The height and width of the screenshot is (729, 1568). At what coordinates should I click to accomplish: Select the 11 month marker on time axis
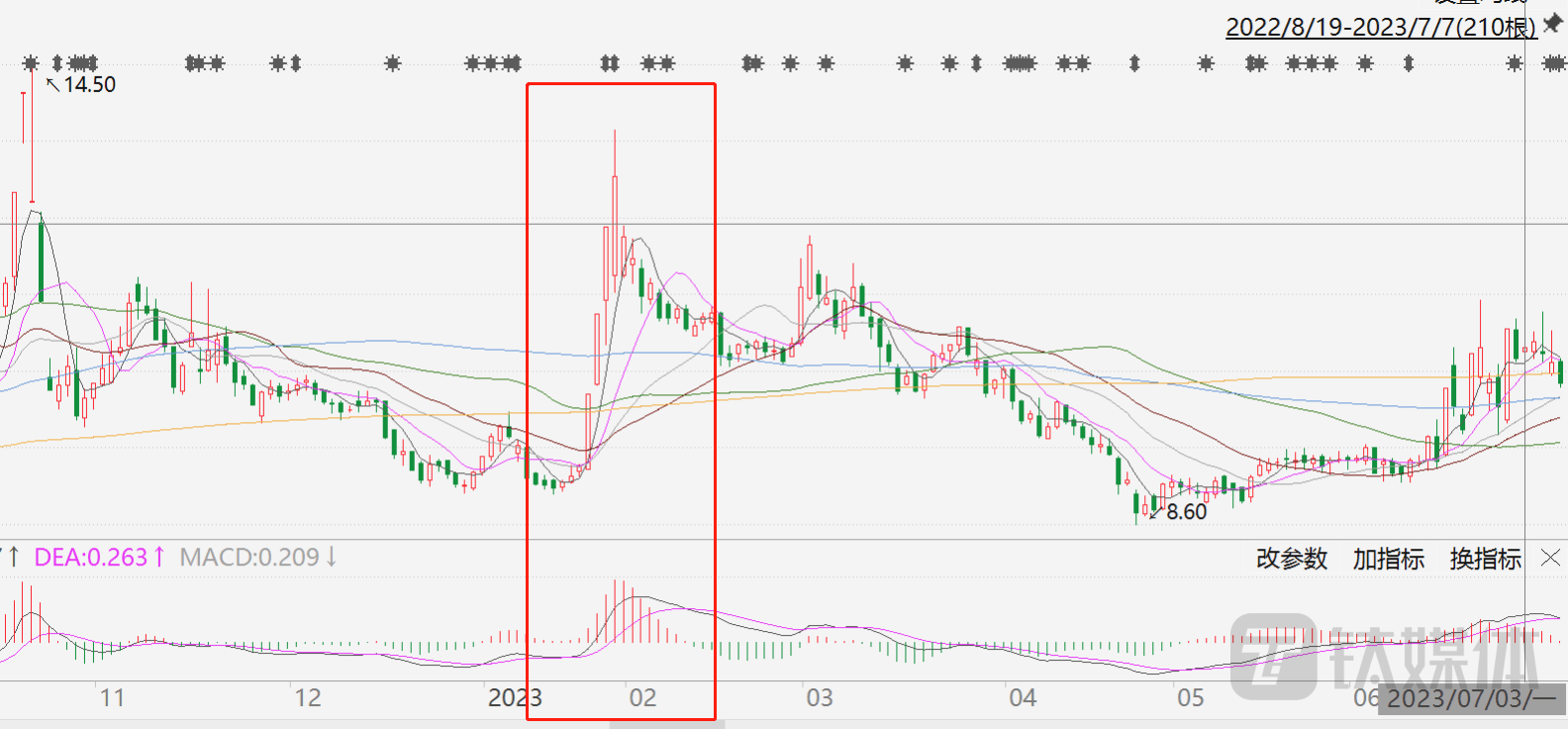click(x=112, y=698)
